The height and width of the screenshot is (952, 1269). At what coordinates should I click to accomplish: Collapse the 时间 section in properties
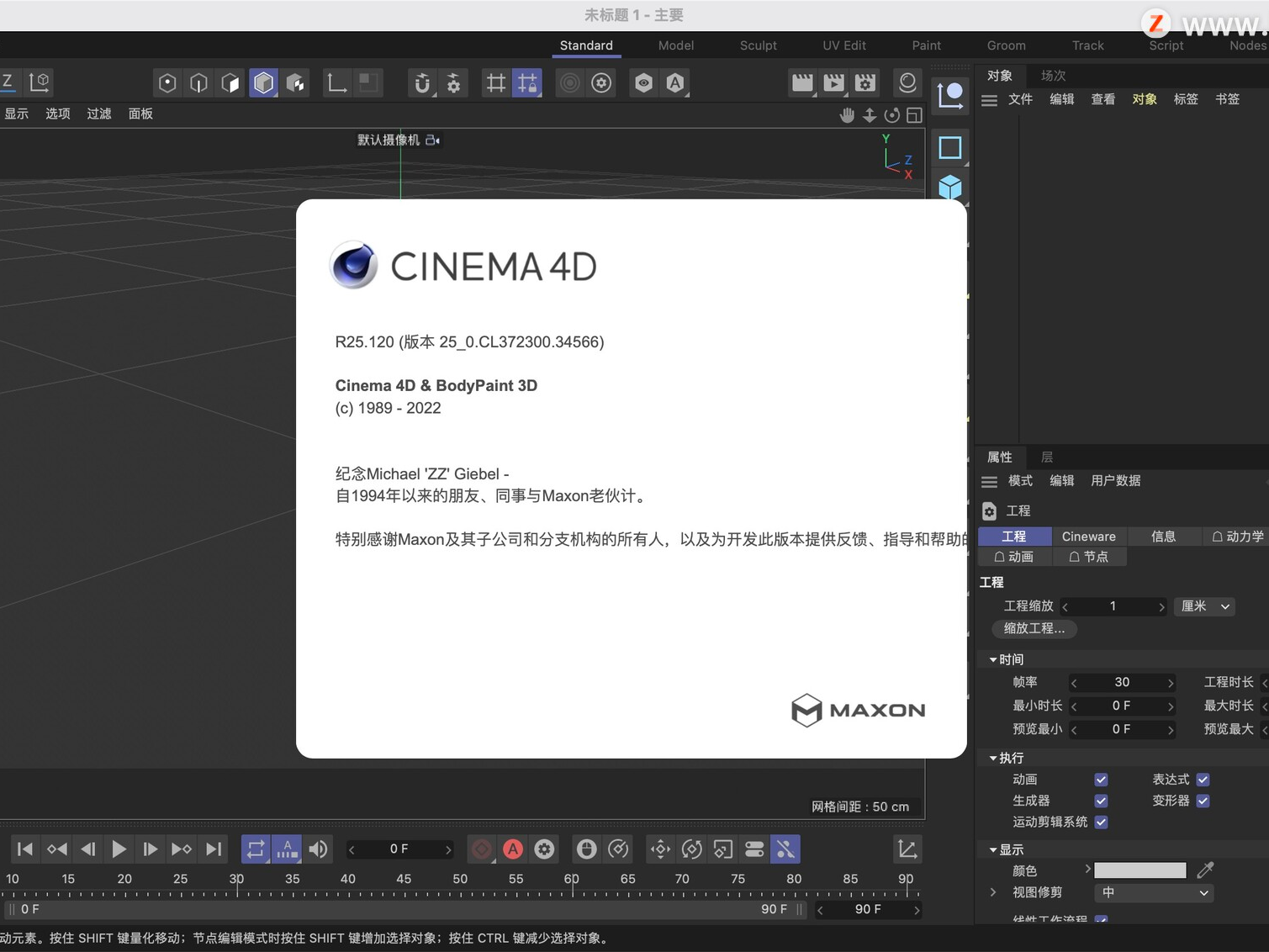[993, 658]
